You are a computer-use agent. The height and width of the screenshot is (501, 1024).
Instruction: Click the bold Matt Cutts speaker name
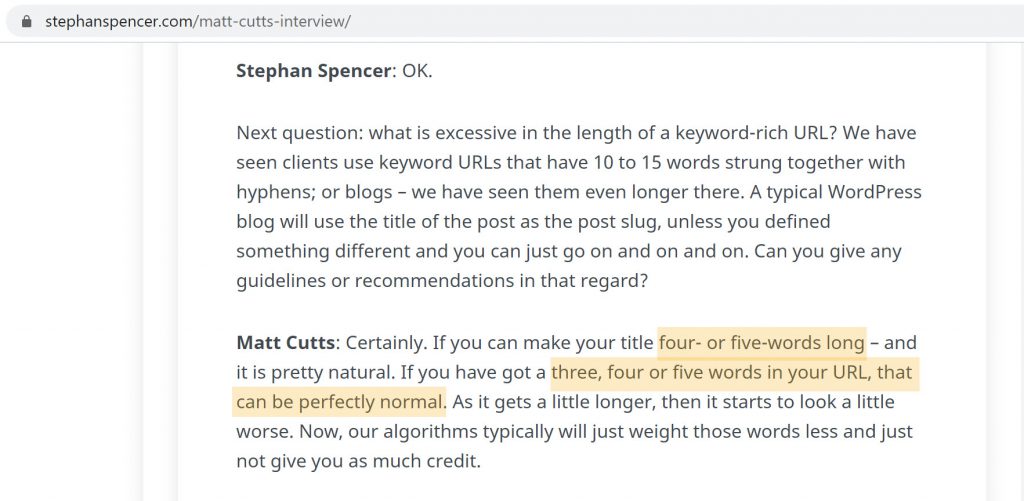[x=285, y=342]
